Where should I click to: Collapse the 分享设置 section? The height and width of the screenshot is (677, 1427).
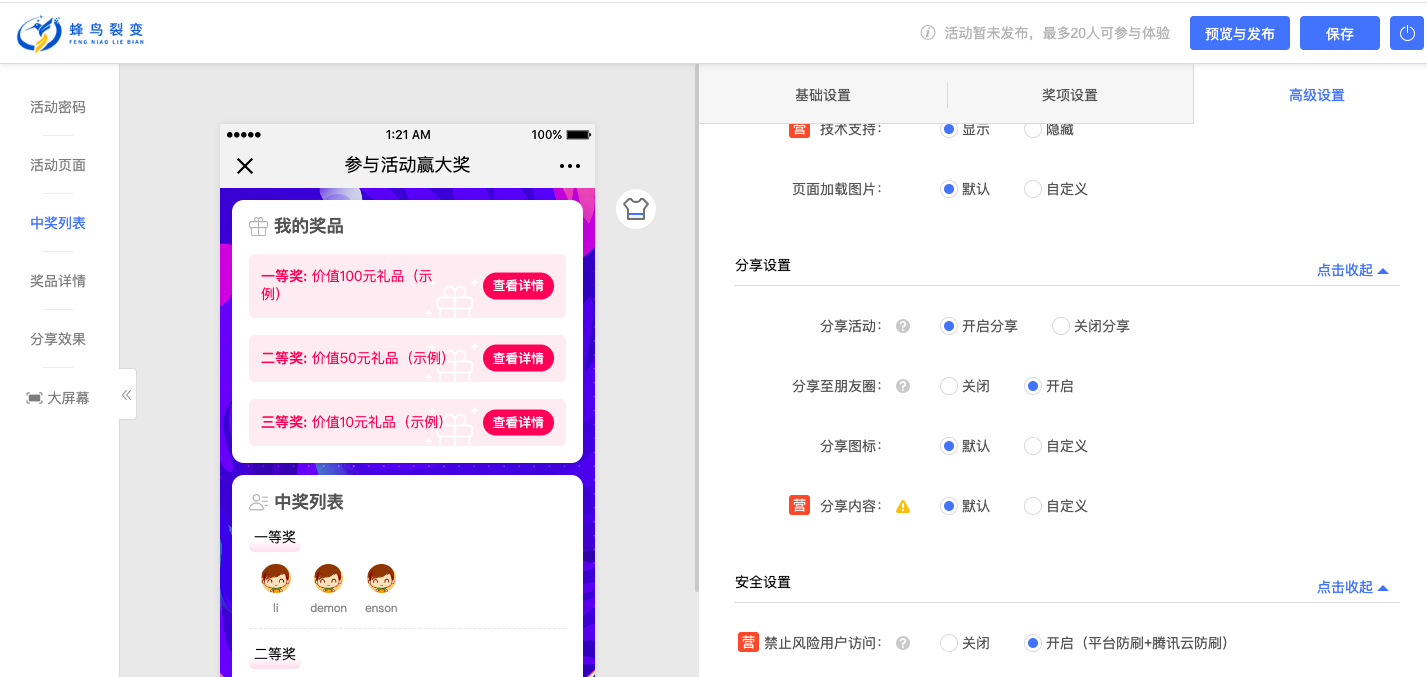[x=1352, y=270]
